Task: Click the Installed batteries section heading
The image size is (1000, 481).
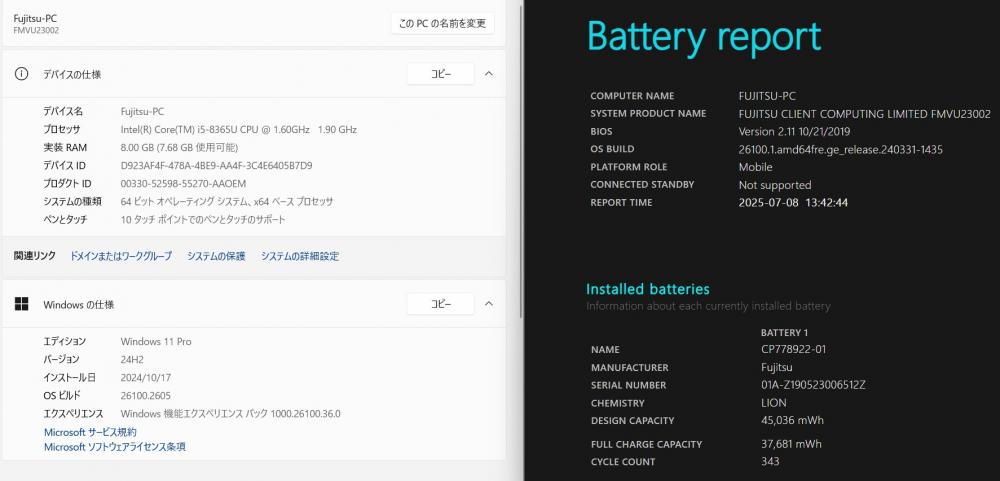Action: 647,289
